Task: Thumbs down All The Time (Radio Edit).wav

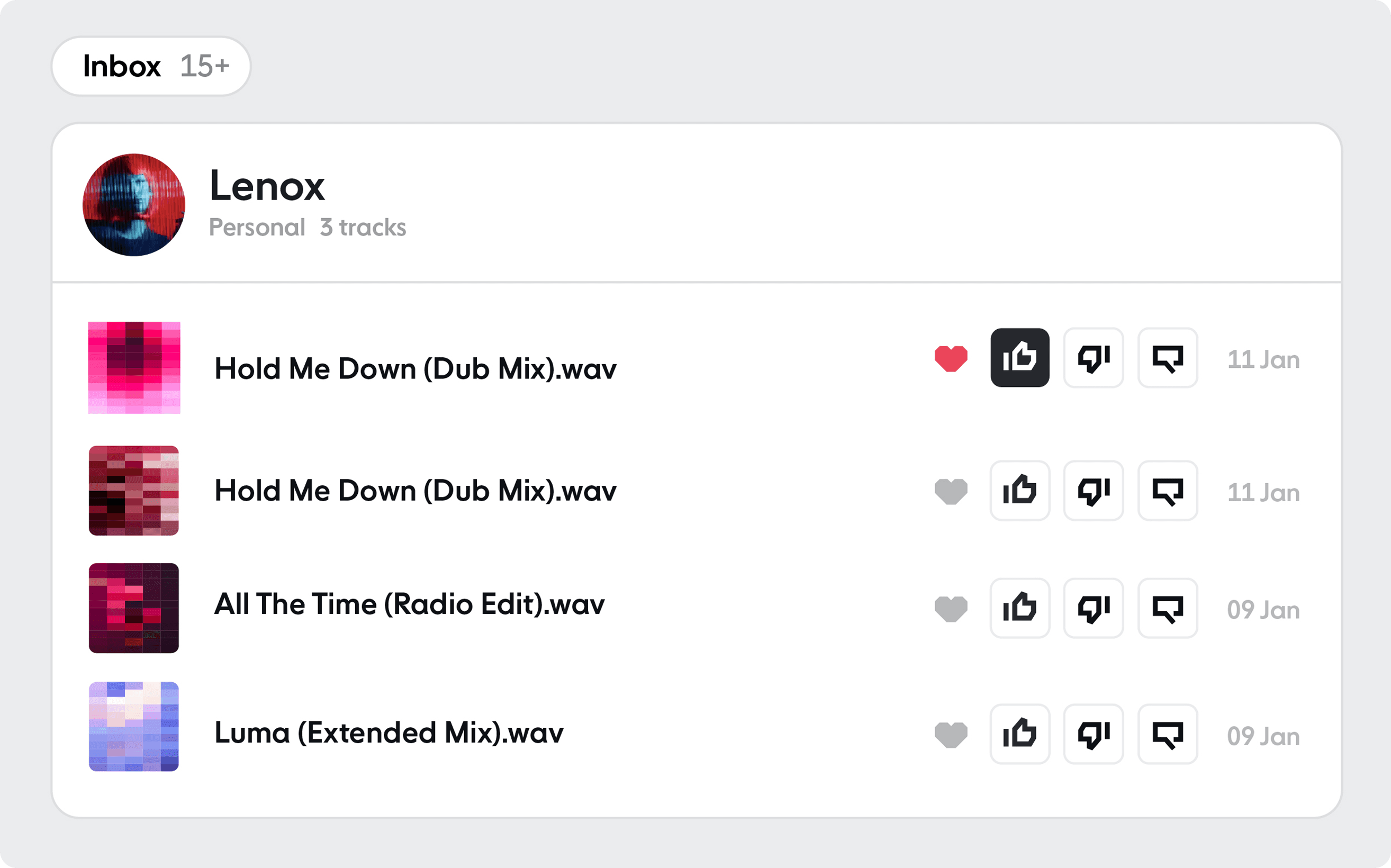Action: (1093, 608)
